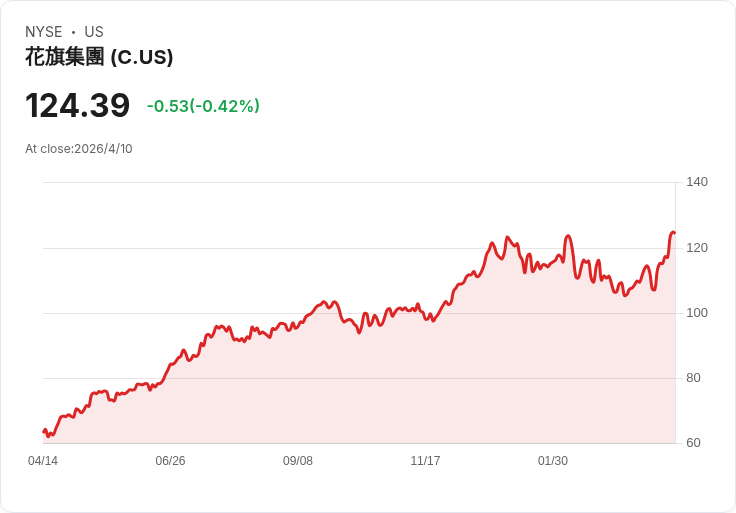736x513 pixels.
Task: Click the current price 124.39
Action: (x=77, y=106)
